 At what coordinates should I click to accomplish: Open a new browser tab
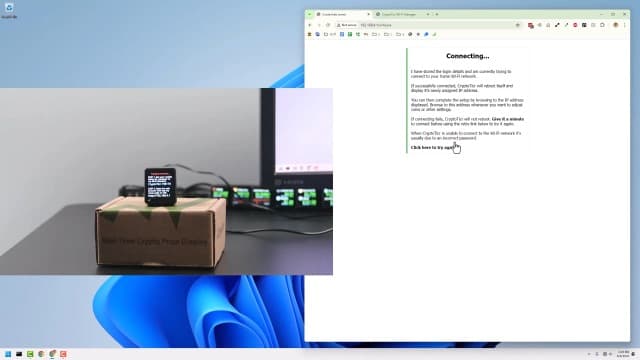(437, 14)
